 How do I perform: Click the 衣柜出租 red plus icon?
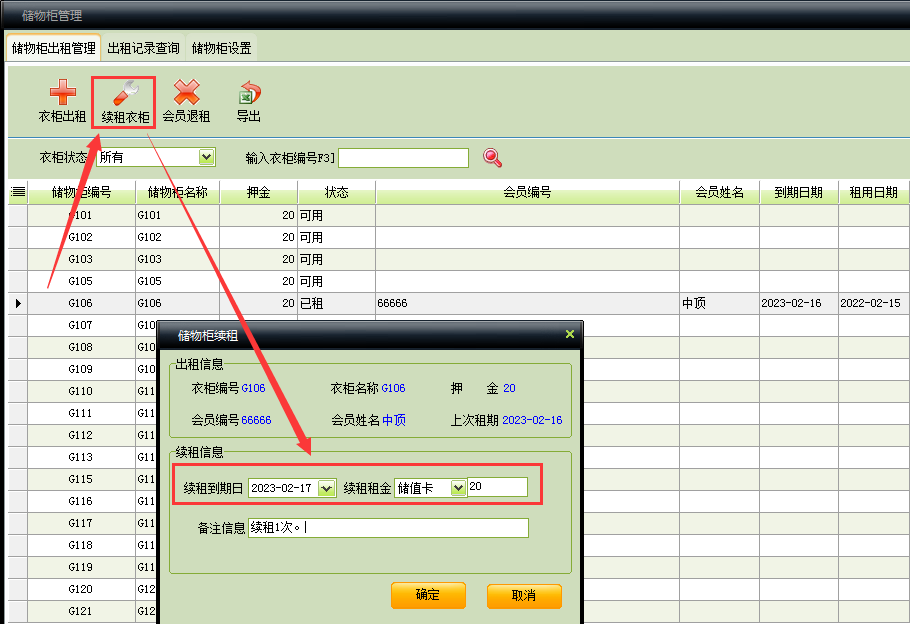(63, 92)
